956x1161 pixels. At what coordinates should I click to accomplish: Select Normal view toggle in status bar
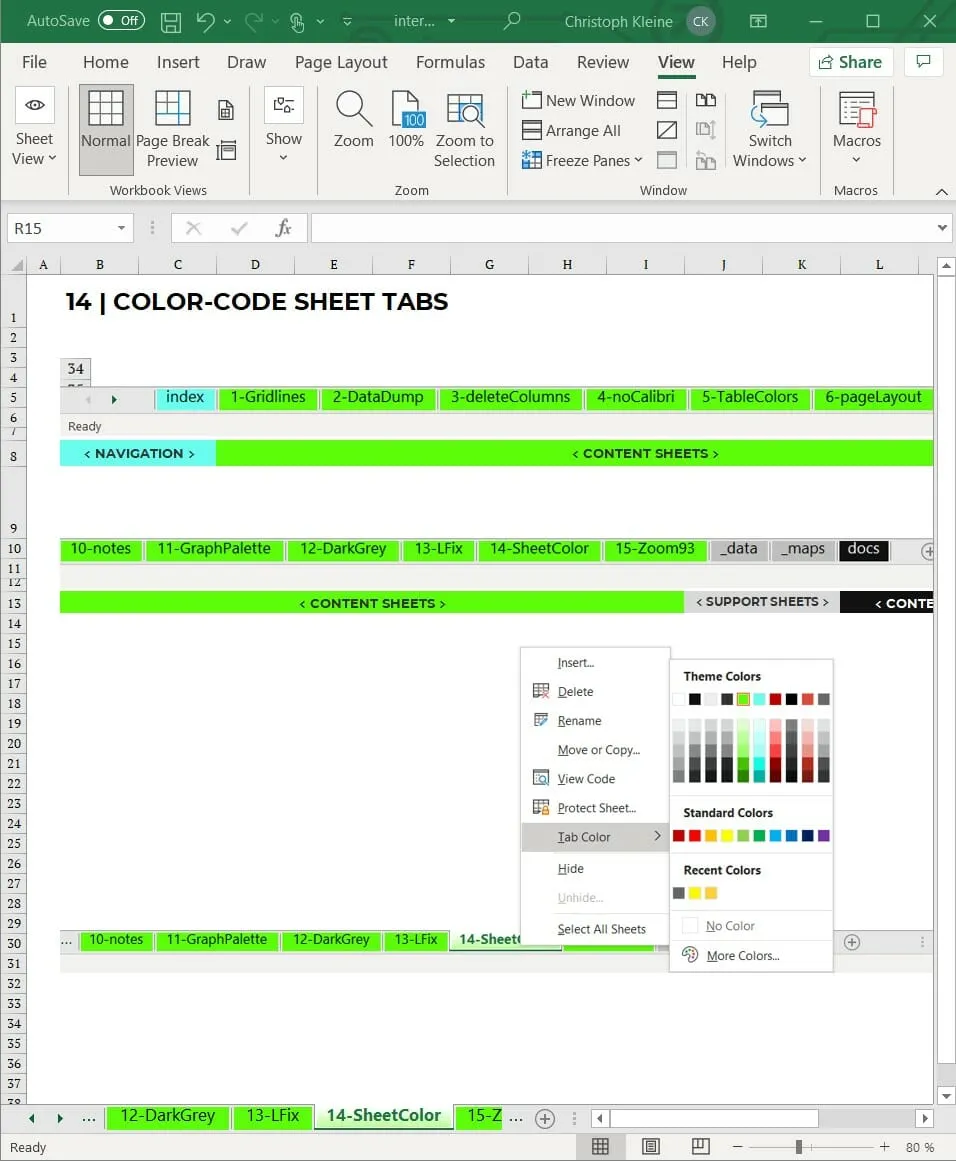599,1146
